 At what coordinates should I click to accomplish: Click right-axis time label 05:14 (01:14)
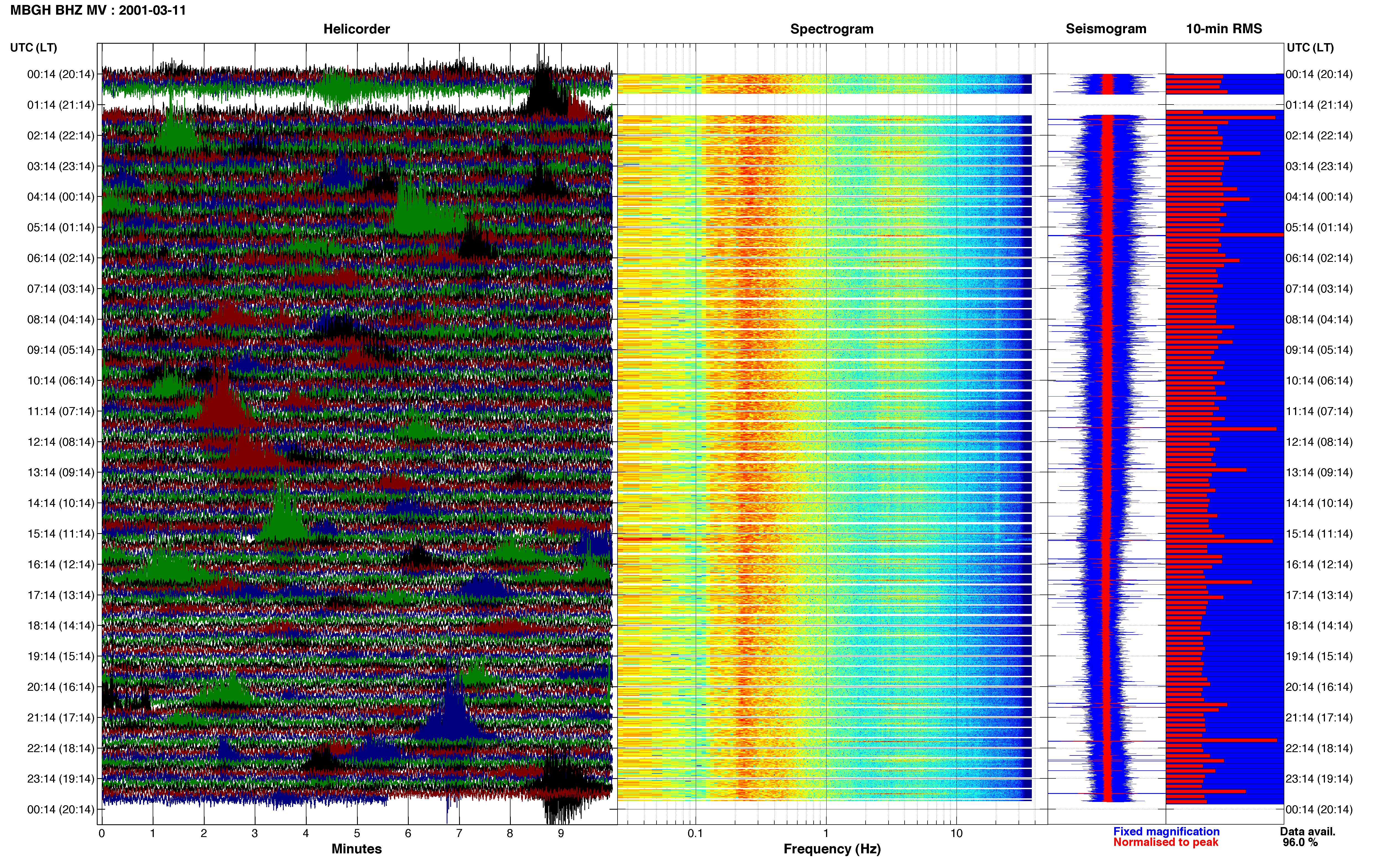click(1319, 227)
